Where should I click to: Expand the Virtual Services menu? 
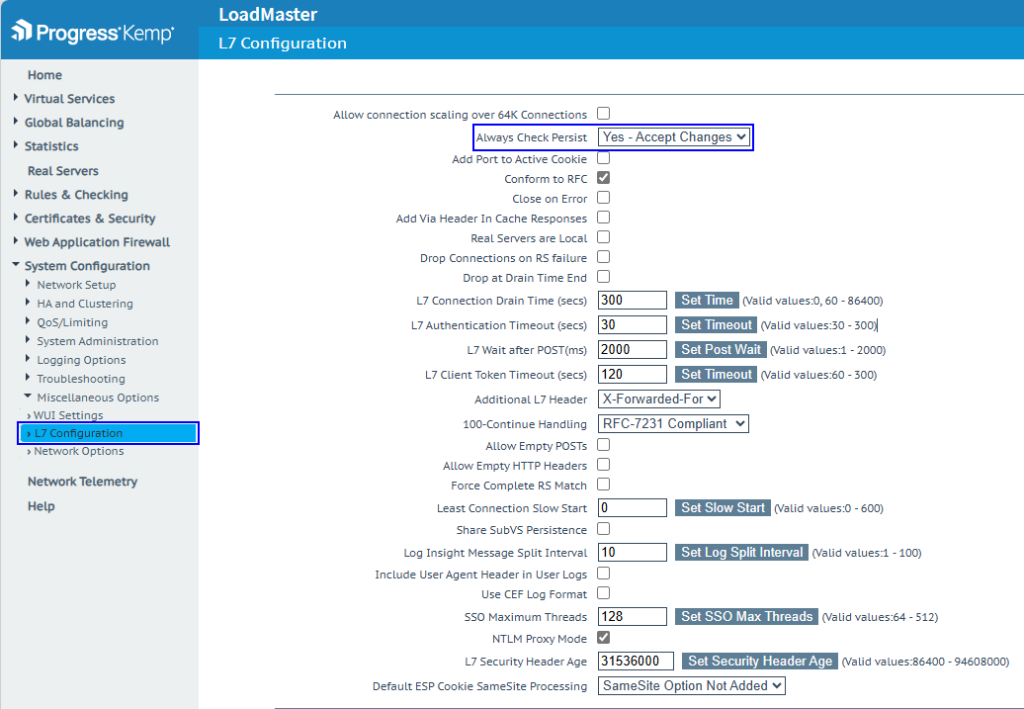click(x=69, y=99)
